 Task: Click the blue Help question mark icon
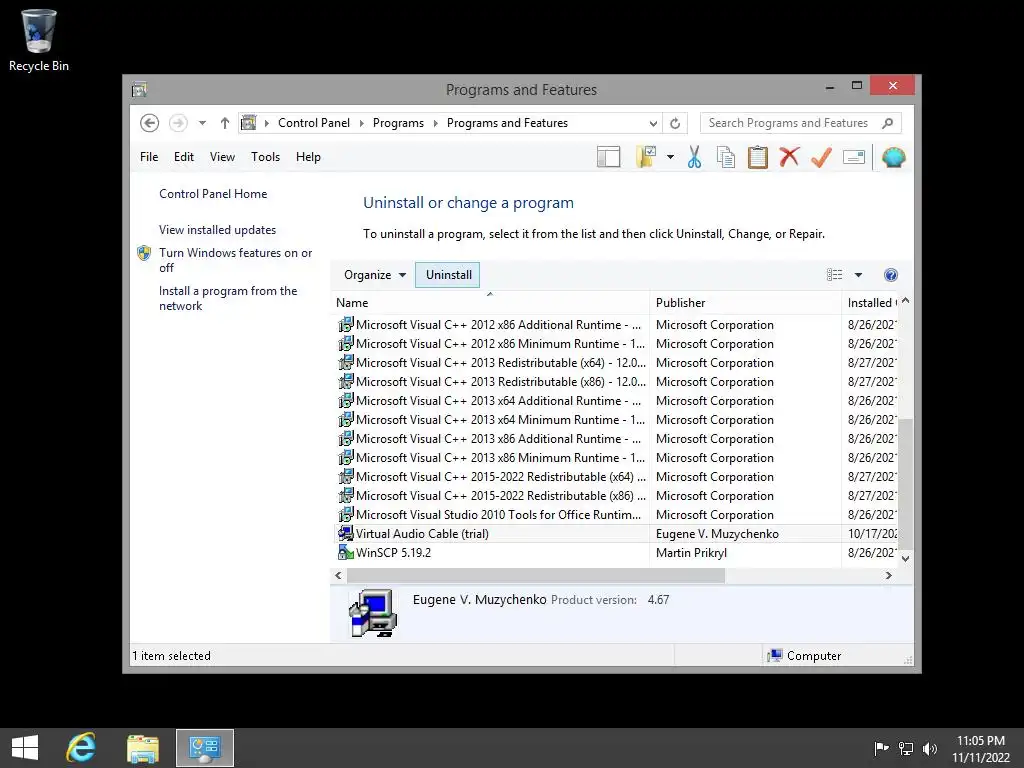tap(890, 275)
